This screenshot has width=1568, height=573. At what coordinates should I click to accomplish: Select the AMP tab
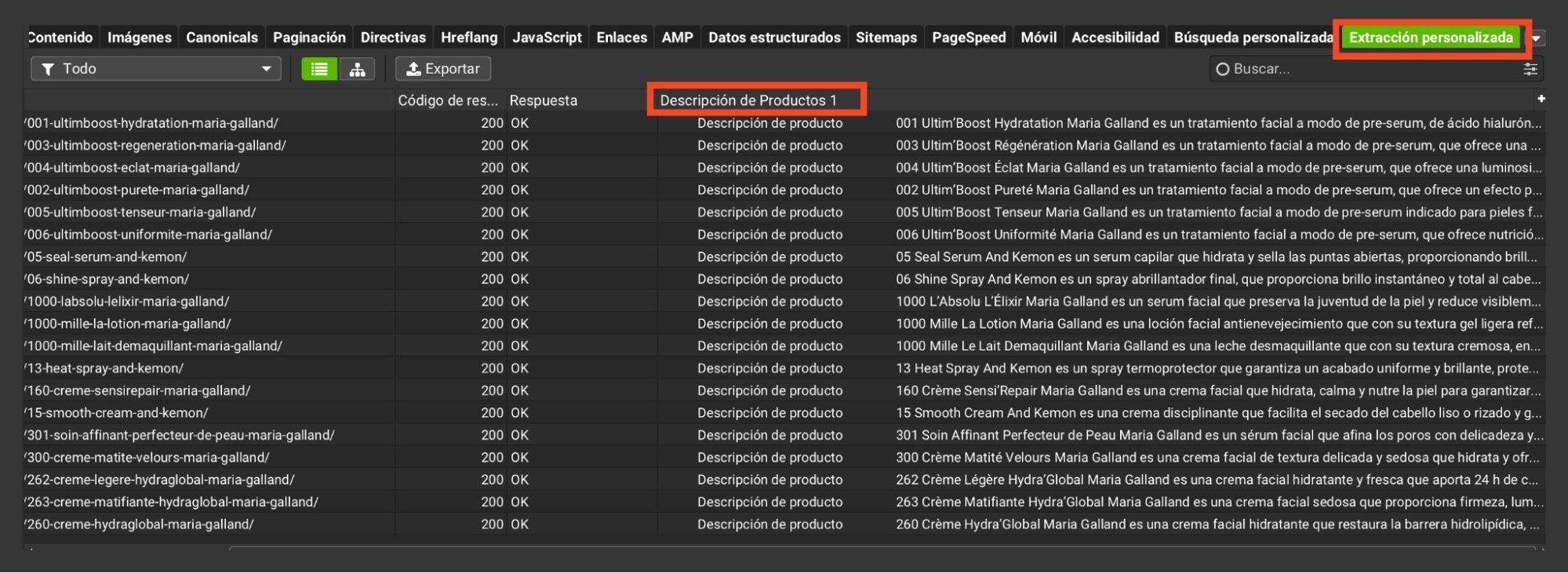[677, 37]
